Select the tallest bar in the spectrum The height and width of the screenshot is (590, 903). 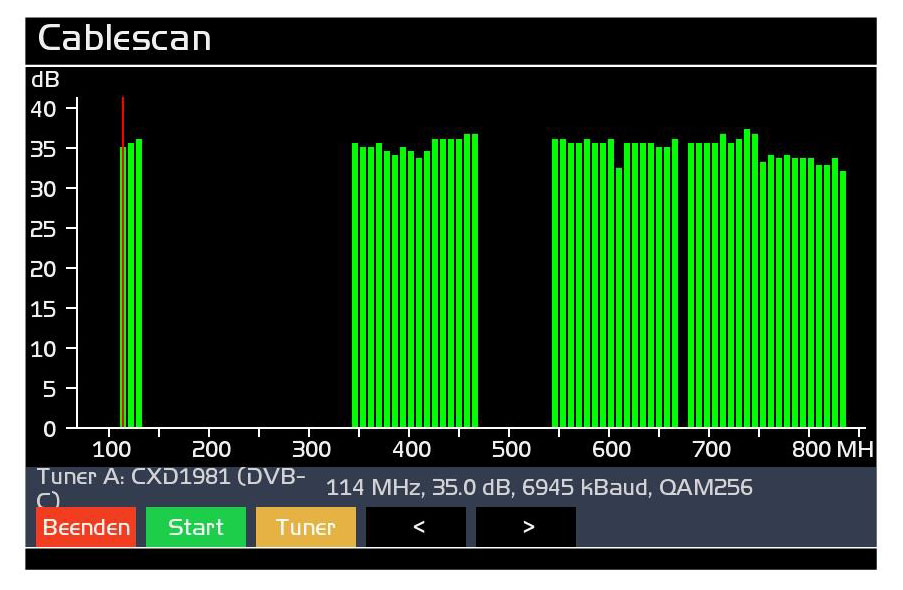point(747,280)
